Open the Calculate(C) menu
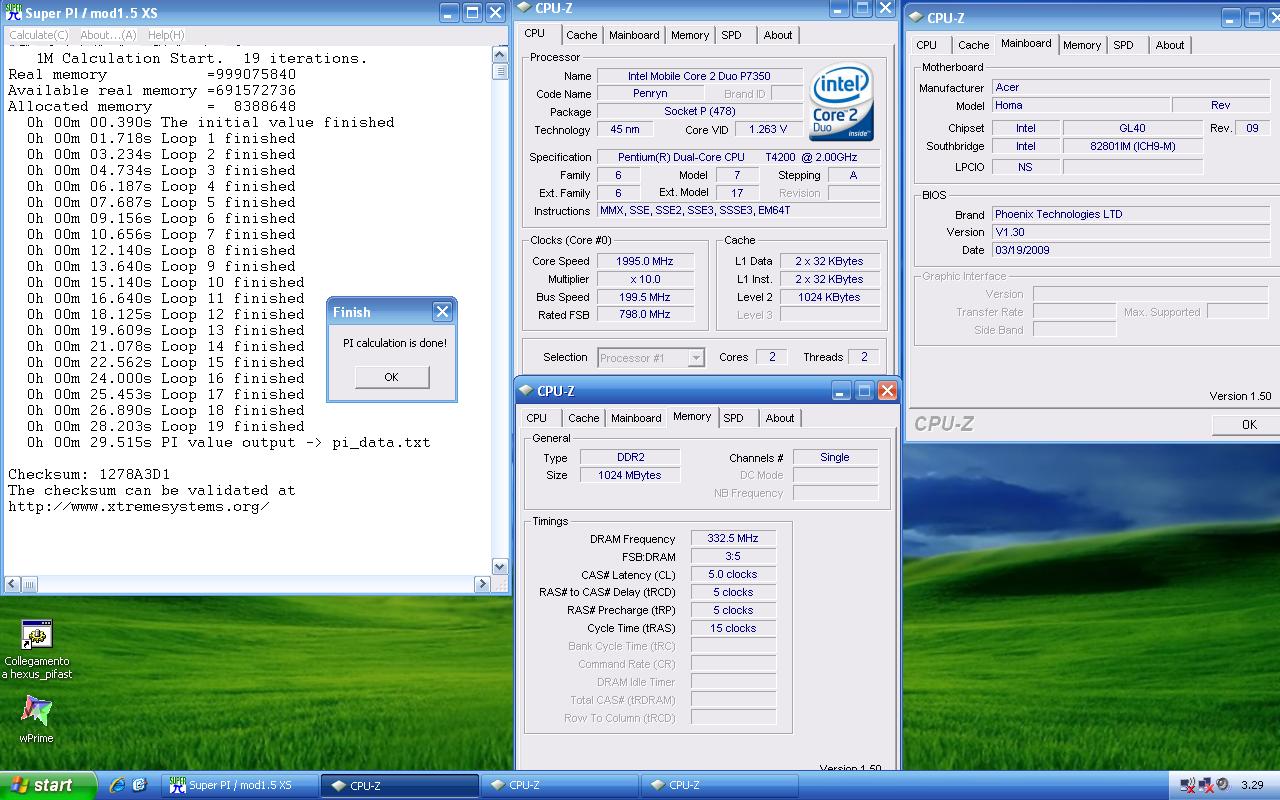 39,35
